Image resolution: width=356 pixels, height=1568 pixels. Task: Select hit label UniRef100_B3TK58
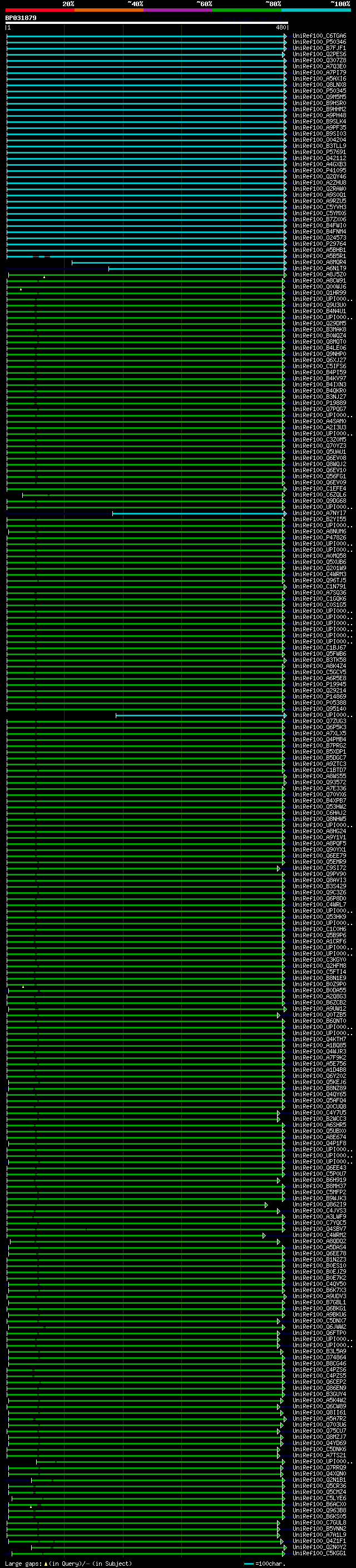pos(319,660)
